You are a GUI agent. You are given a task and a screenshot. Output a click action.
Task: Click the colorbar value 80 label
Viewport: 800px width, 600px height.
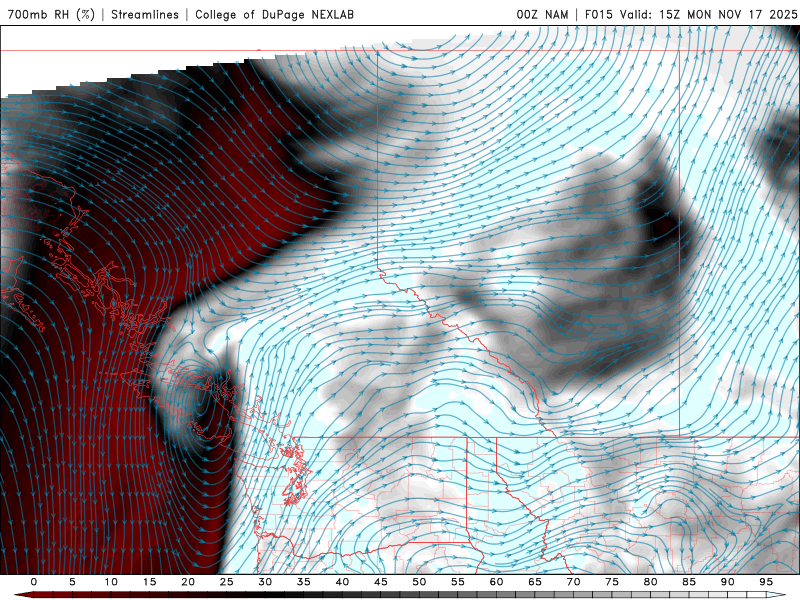(651, 582)
